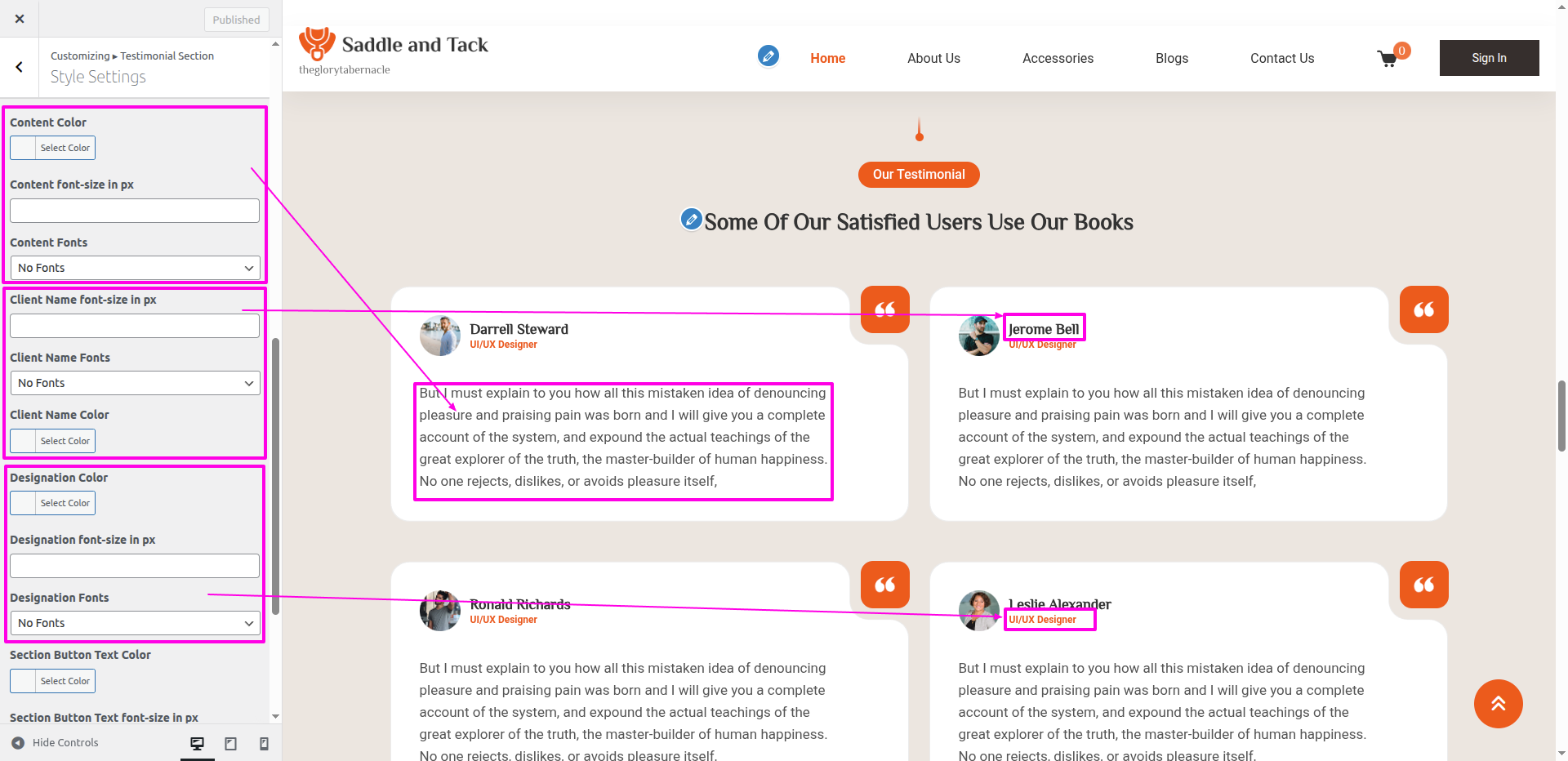Switch to desktop preview mode
1568x761 pixels.
coord(197,743)
